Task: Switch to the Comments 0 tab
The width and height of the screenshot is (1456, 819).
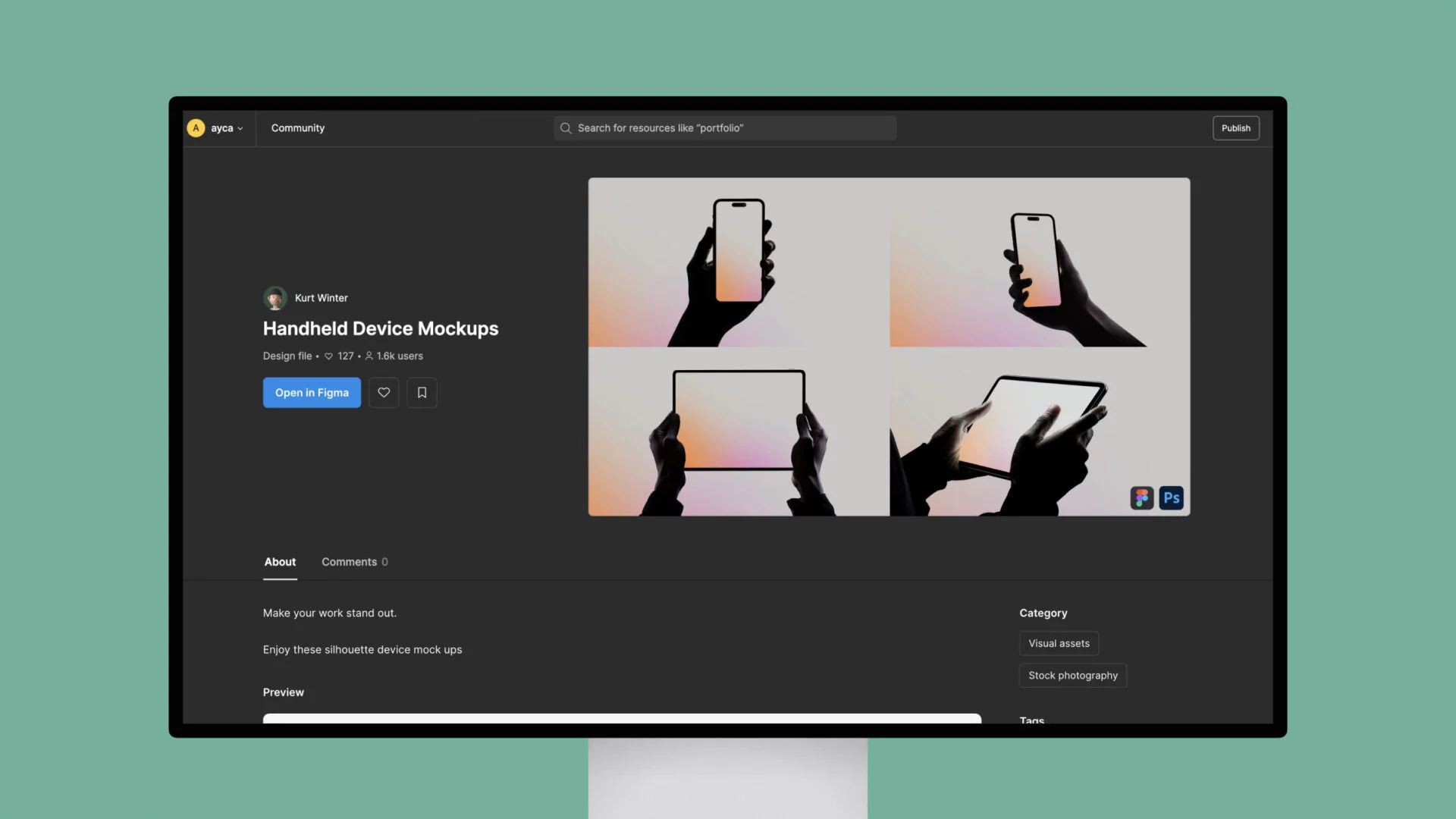Action: pyautogui.click(x=354, y=562)
